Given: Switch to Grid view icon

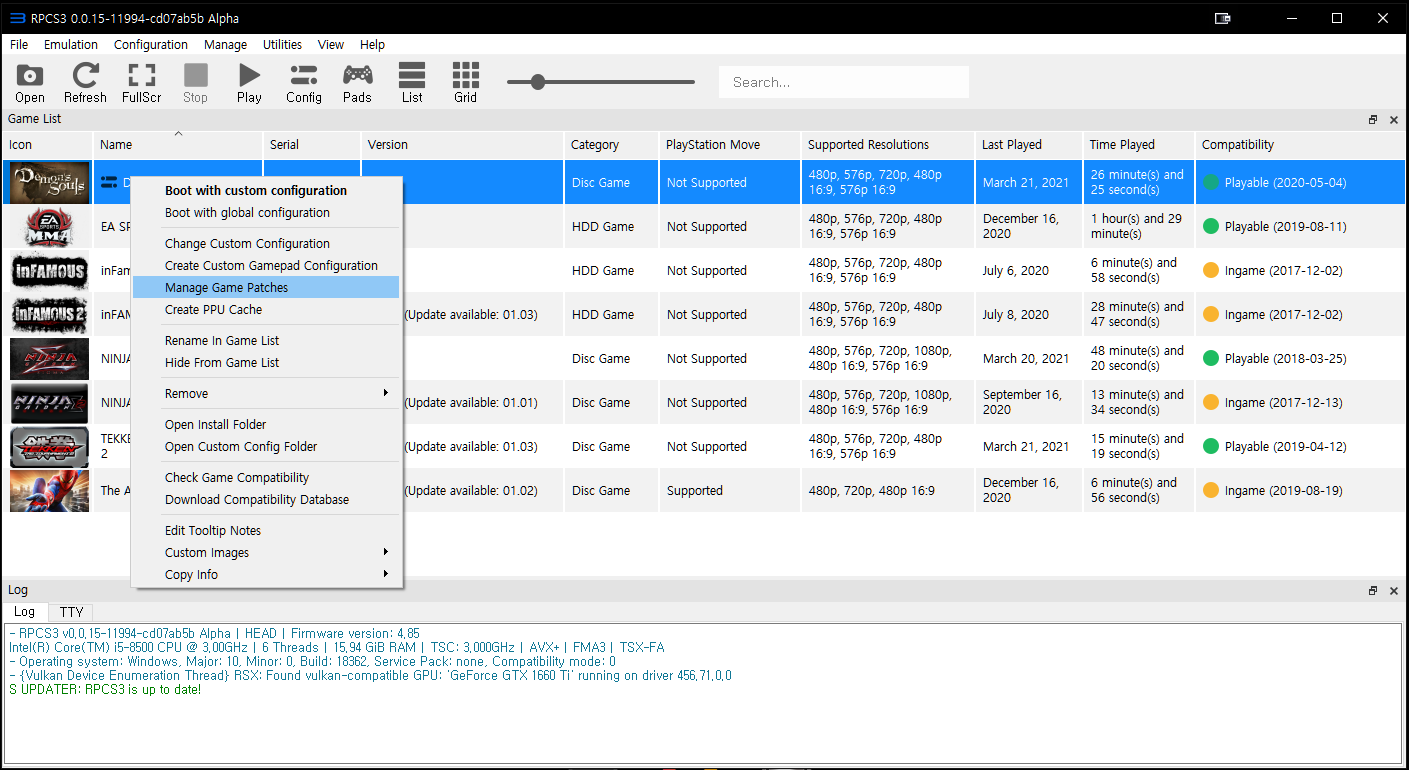Looking at the screenshot, I should tap(465, 83).
